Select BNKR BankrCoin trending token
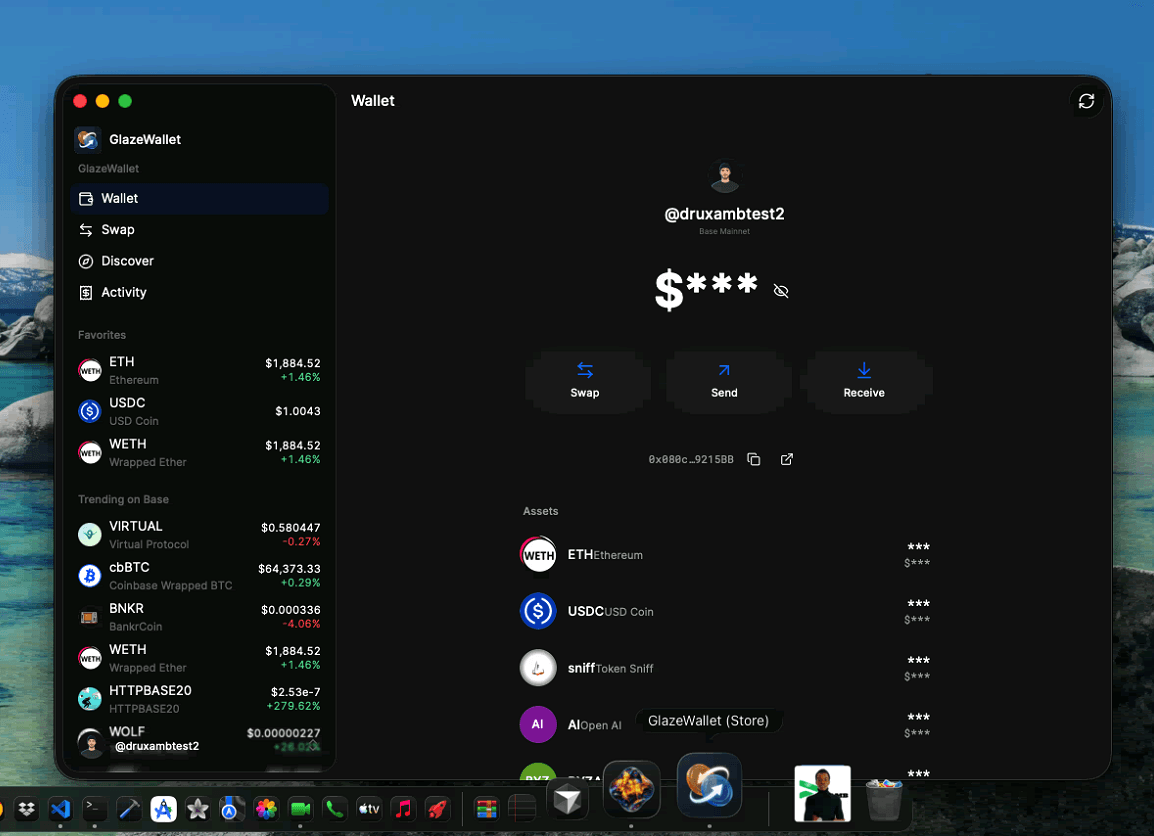The width and height of the screenshot is (1154, 836). coord(199,617)
